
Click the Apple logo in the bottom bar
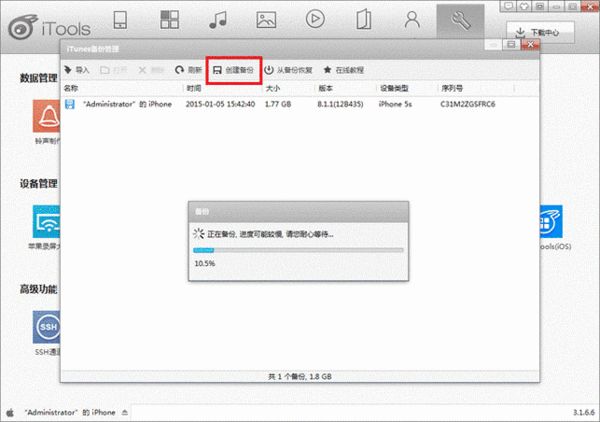10,412
